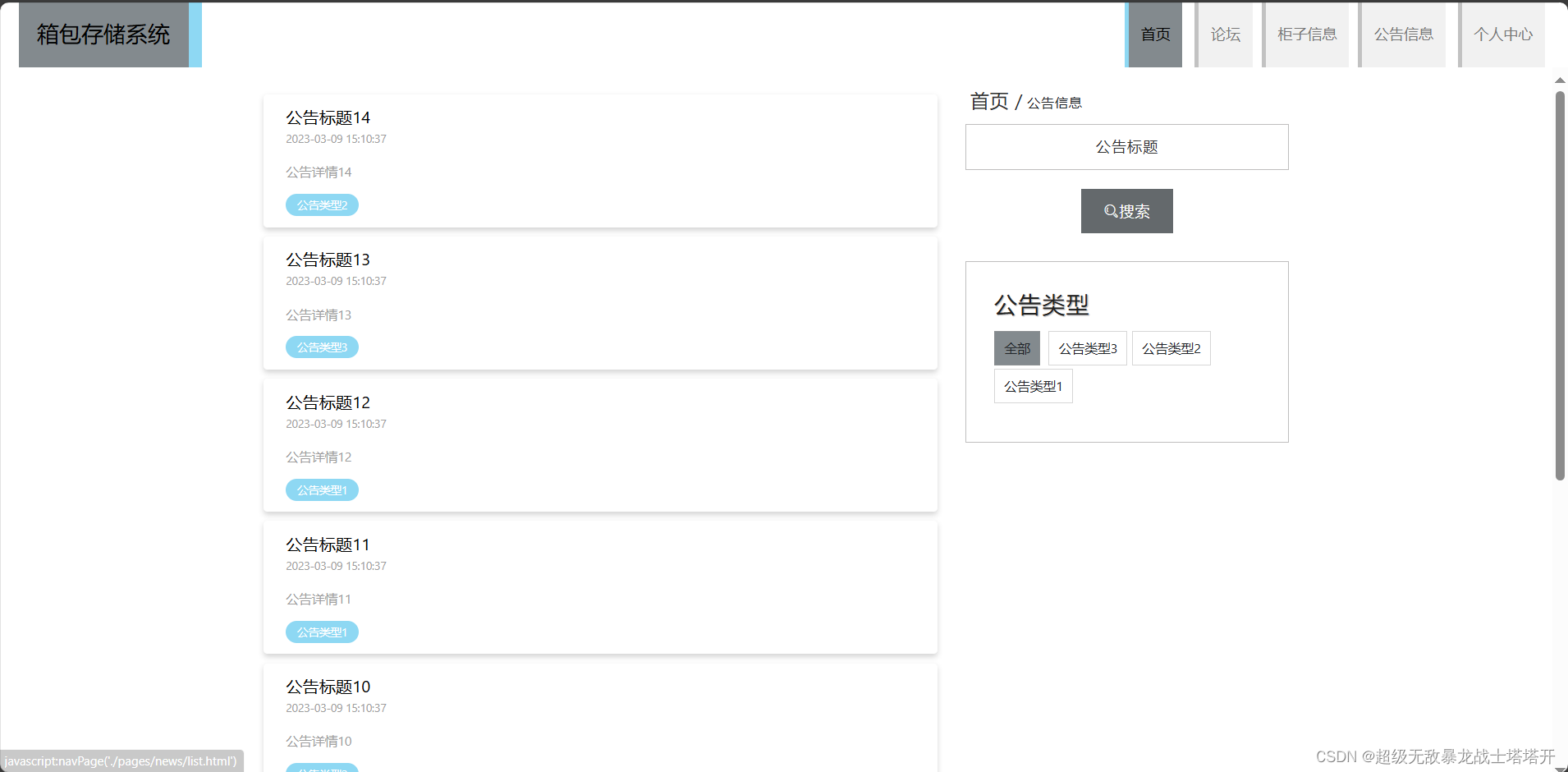Click the 公告类型3 tag on 公告标题13 card
Screen dimensions: 1568x772
322,347
